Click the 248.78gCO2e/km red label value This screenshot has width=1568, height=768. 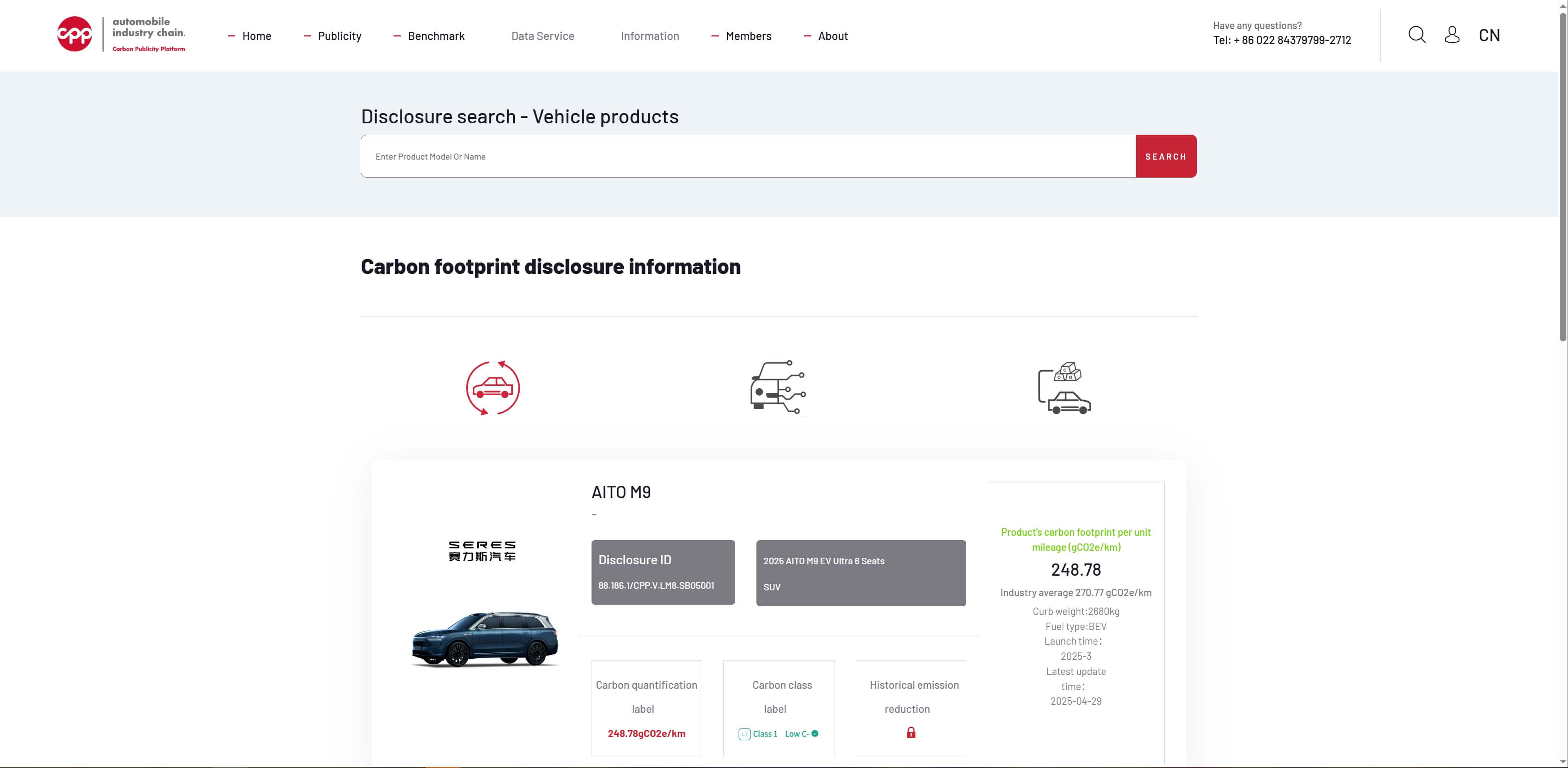647,734
